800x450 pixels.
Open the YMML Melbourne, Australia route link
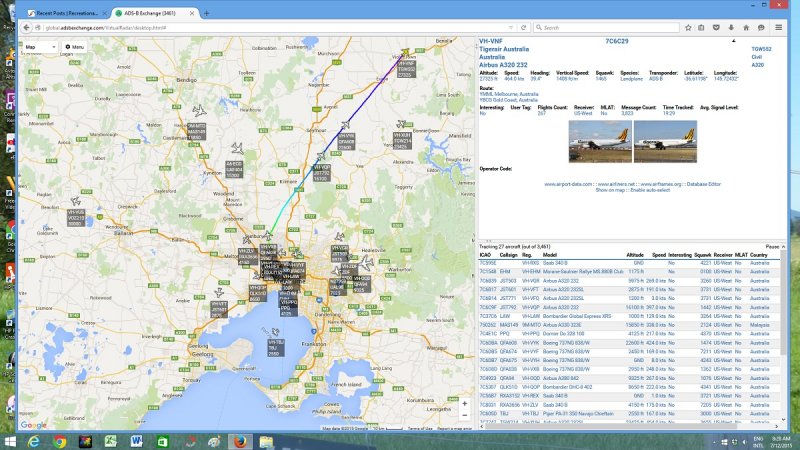[x=509, y=94]
